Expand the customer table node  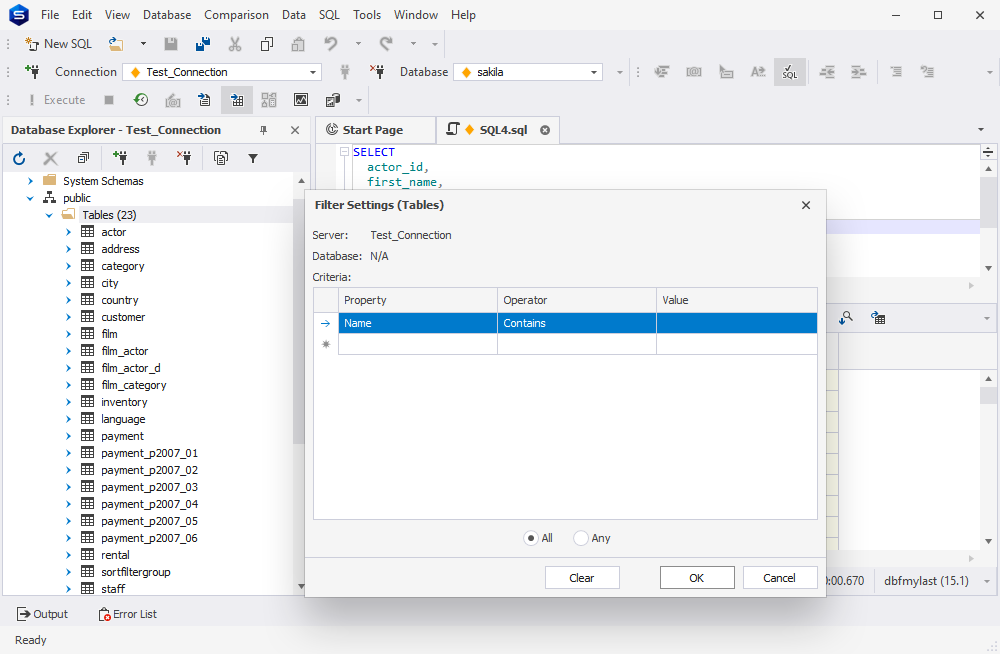[68, 317]
